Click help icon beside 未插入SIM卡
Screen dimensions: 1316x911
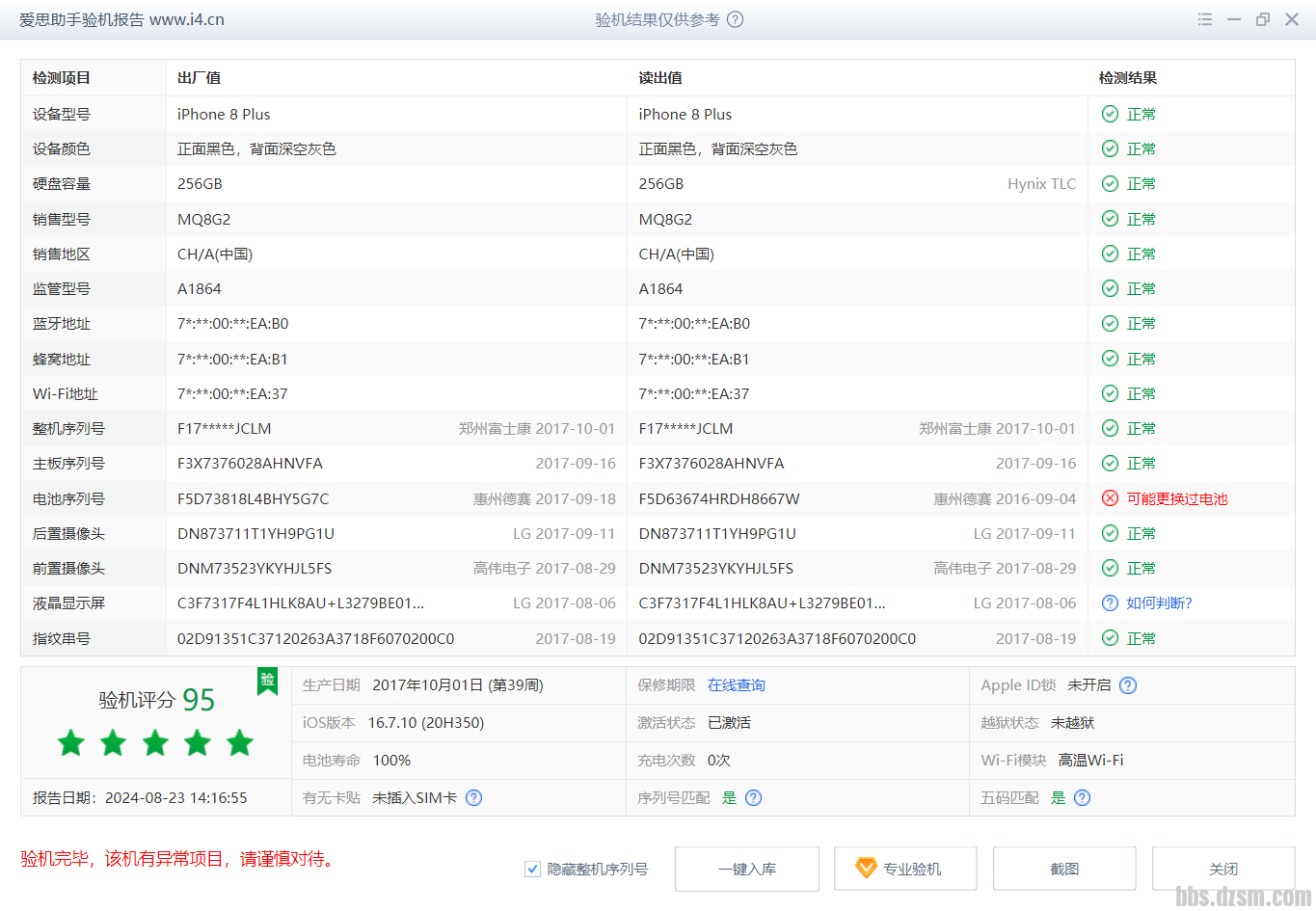pos(473,797)
